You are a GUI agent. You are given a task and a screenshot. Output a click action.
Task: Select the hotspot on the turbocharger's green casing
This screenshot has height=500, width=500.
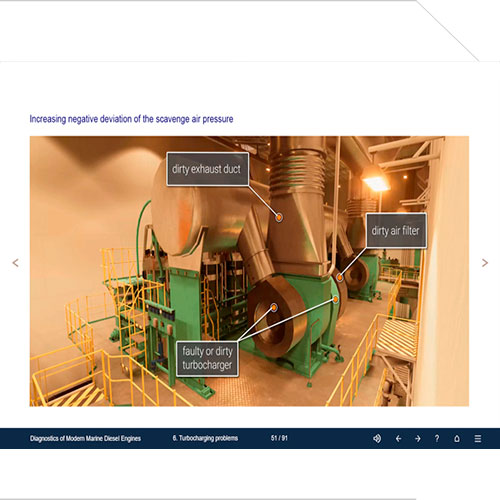336,299
